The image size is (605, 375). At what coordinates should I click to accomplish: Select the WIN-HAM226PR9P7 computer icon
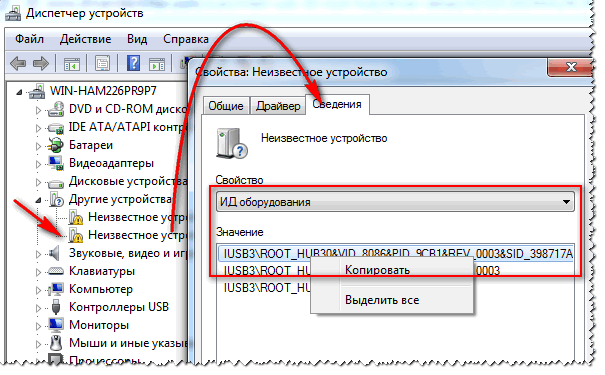click(37, 91)
